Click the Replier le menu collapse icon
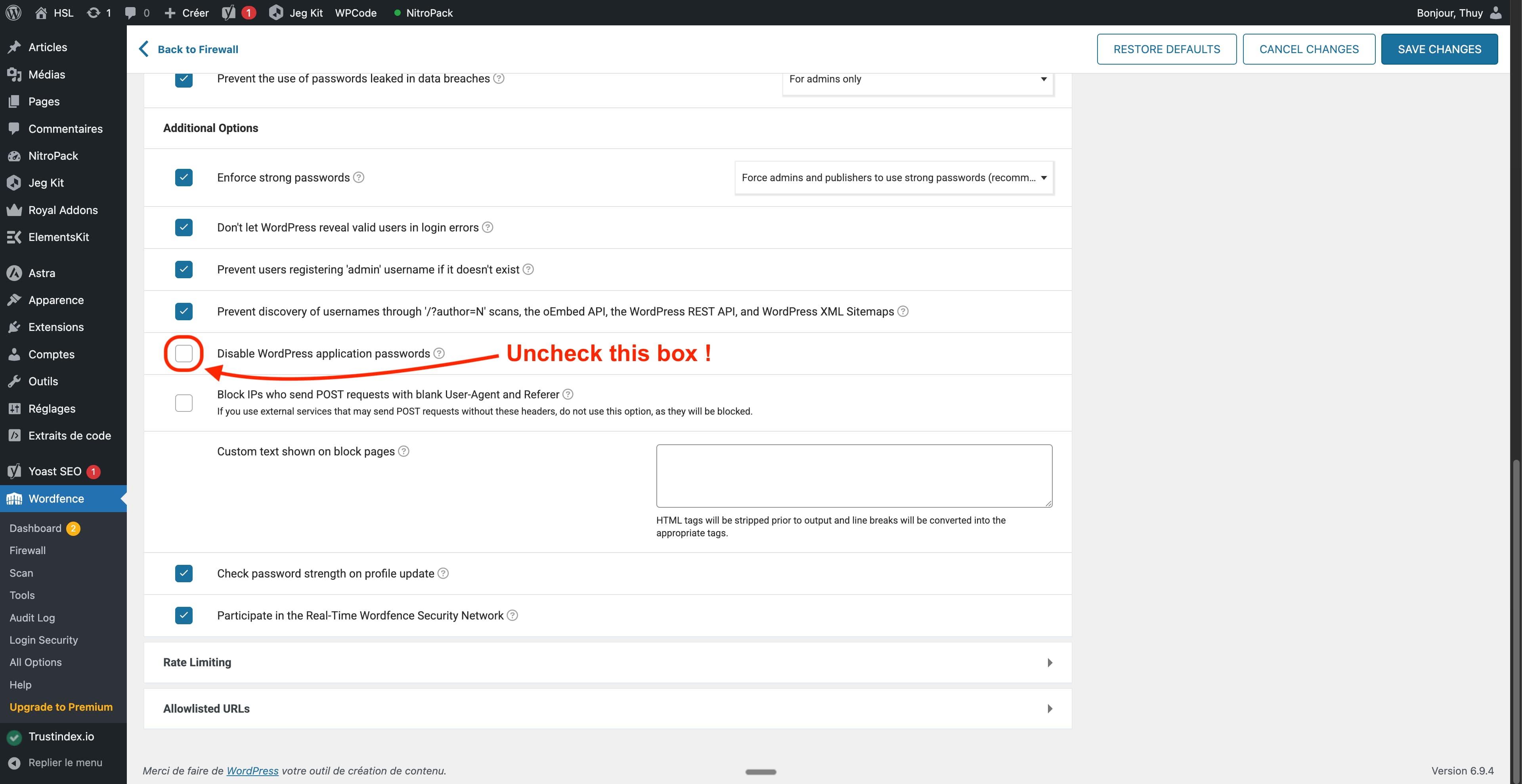1522x784 pixels. [14, 763]
